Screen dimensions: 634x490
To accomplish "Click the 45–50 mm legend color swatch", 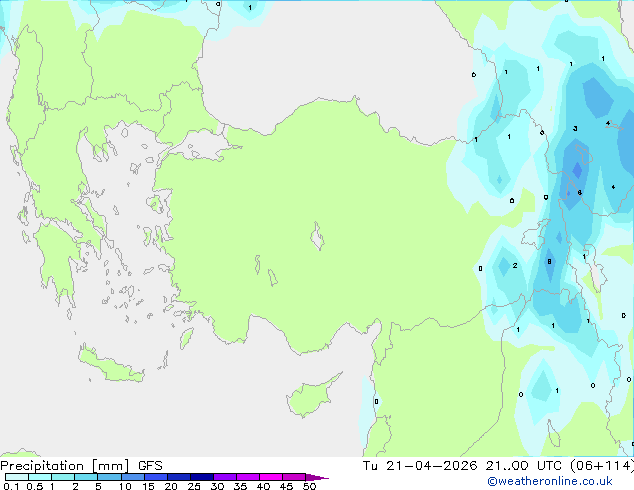I will point(294,477).
